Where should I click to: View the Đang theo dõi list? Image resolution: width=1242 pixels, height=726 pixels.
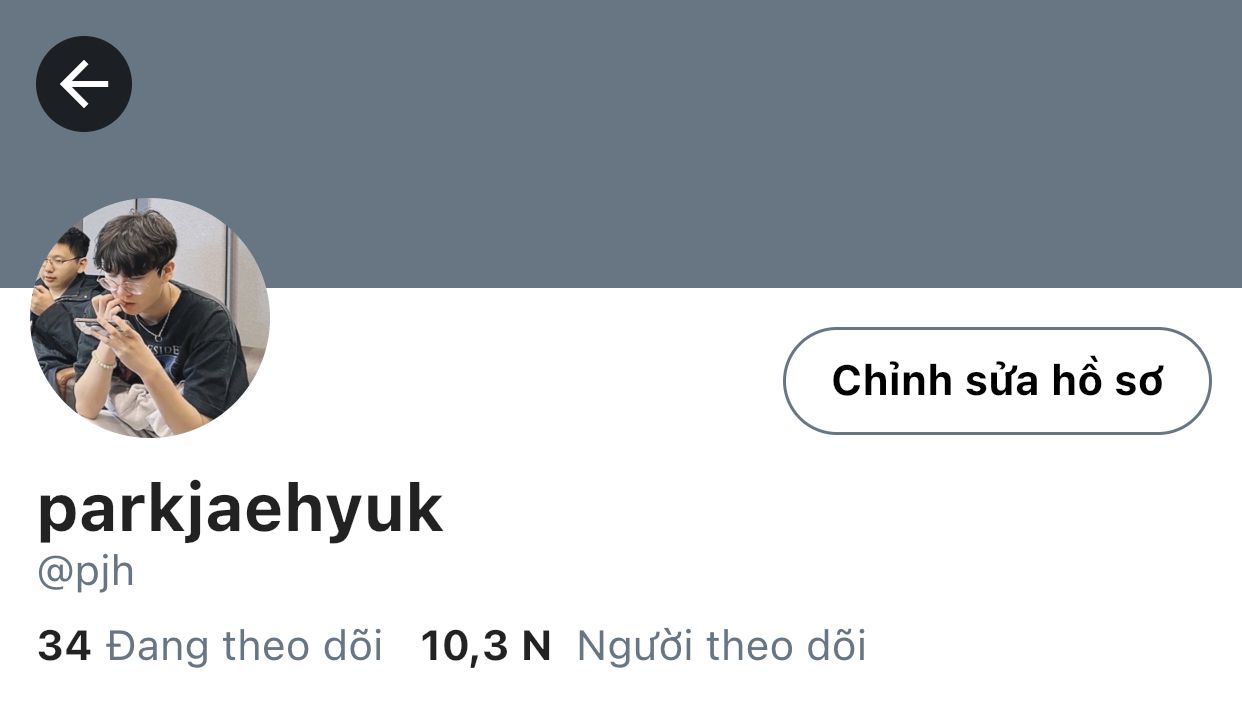pos(244,646)
